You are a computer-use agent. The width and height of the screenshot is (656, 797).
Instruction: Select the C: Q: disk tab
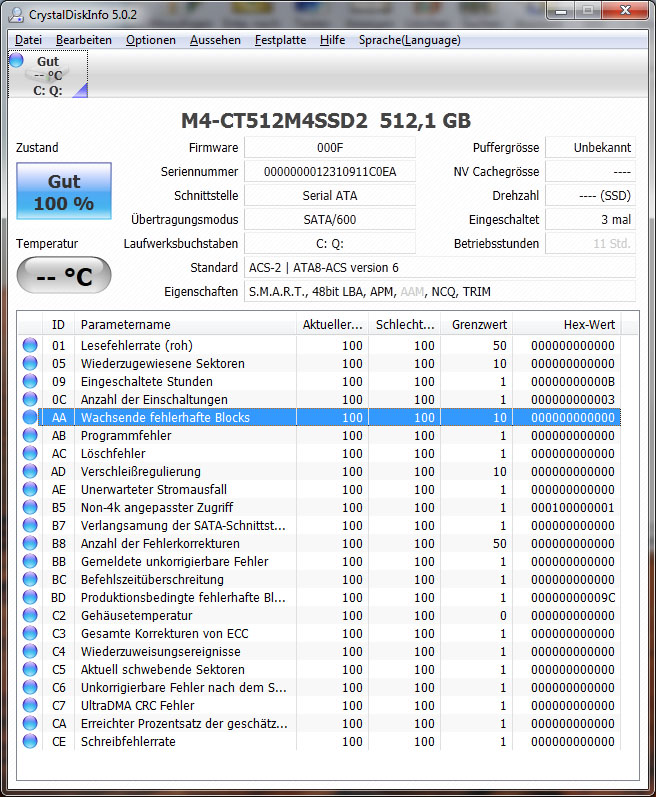pos(48,75)
